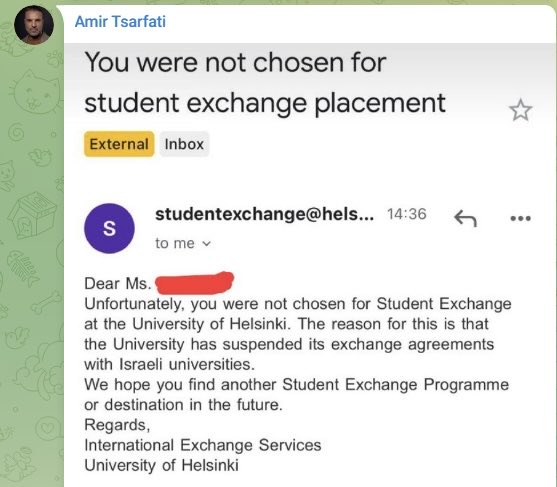Click the studentexchange@hels... sender address
The height and width of the screenshot is (487, 557).
tap(264, 214)
